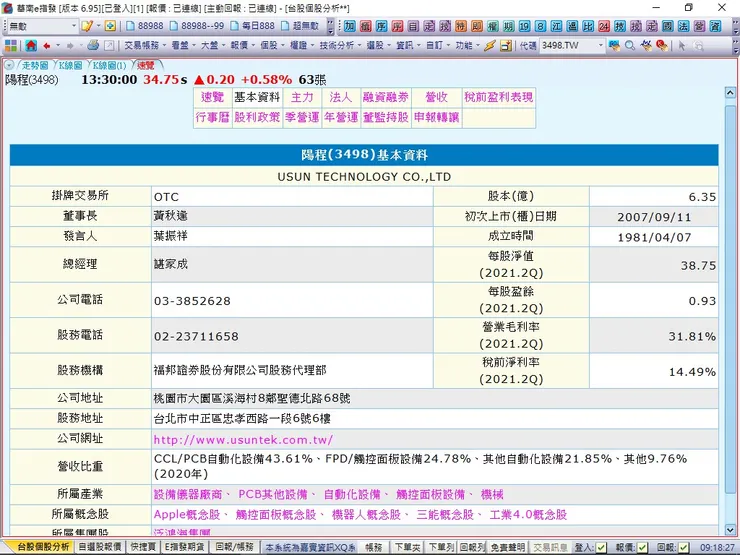This screenshot has width=740, height=555.
Task: Open the 股利政策 info link
Action: [x=257, y=117]
